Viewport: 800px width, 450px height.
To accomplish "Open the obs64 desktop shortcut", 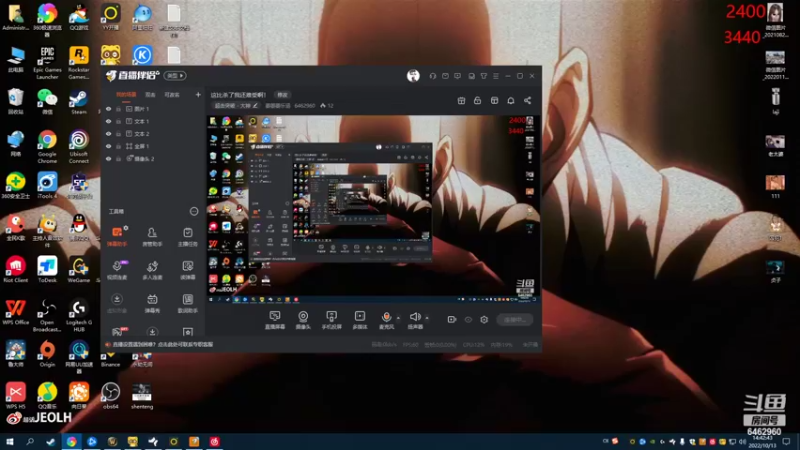I will click(x=111, y=396).
